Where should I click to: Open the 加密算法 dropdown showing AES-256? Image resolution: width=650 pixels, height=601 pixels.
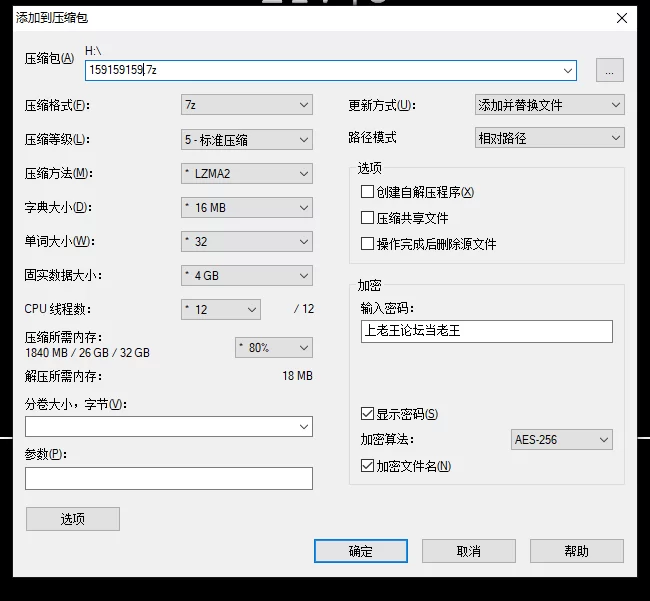[x=562, y=439]
